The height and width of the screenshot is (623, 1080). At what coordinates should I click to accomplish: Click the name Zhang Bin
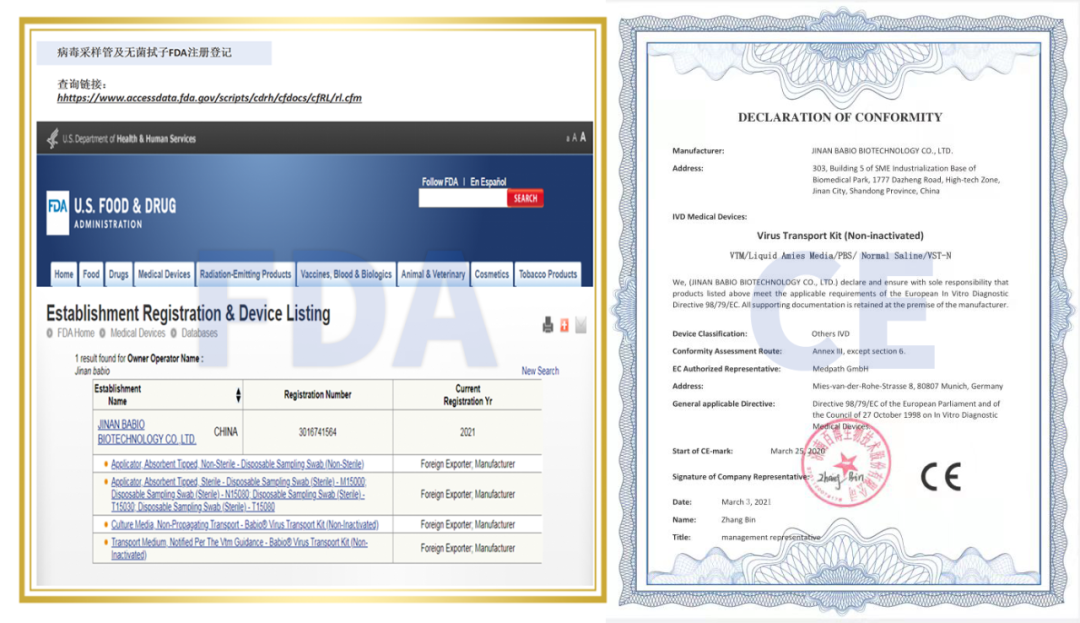click(x=738, y=520)
